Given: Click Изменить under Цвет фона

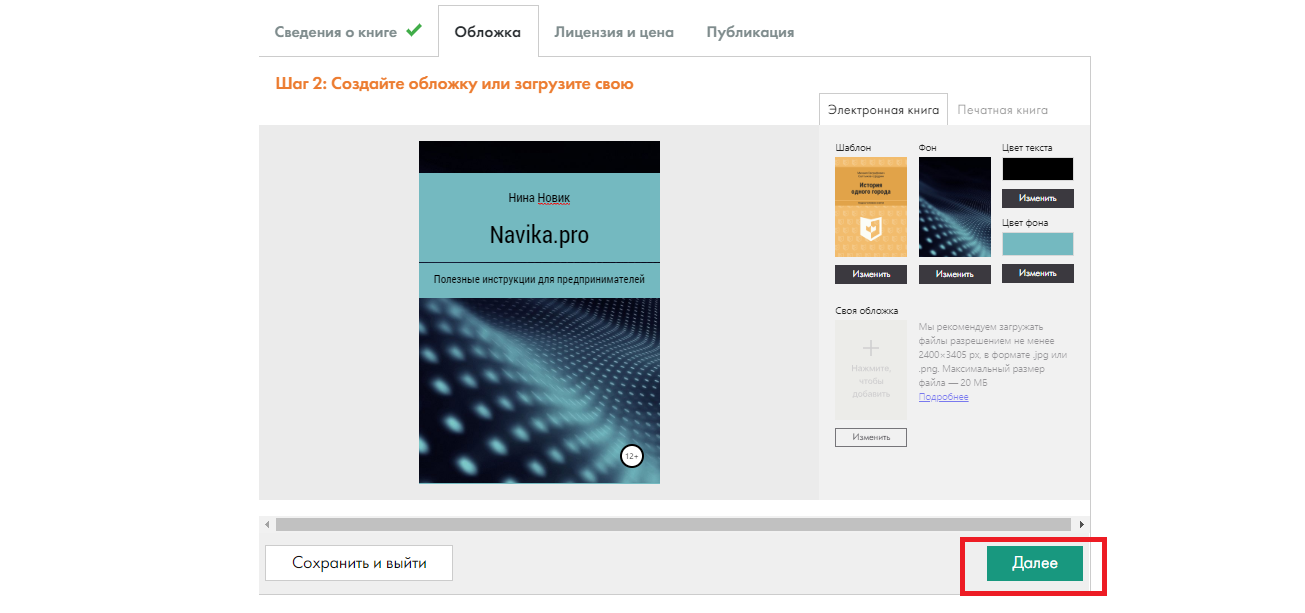Looking at the screenshot, I should pyautogui.click(x=1037, y=273).
